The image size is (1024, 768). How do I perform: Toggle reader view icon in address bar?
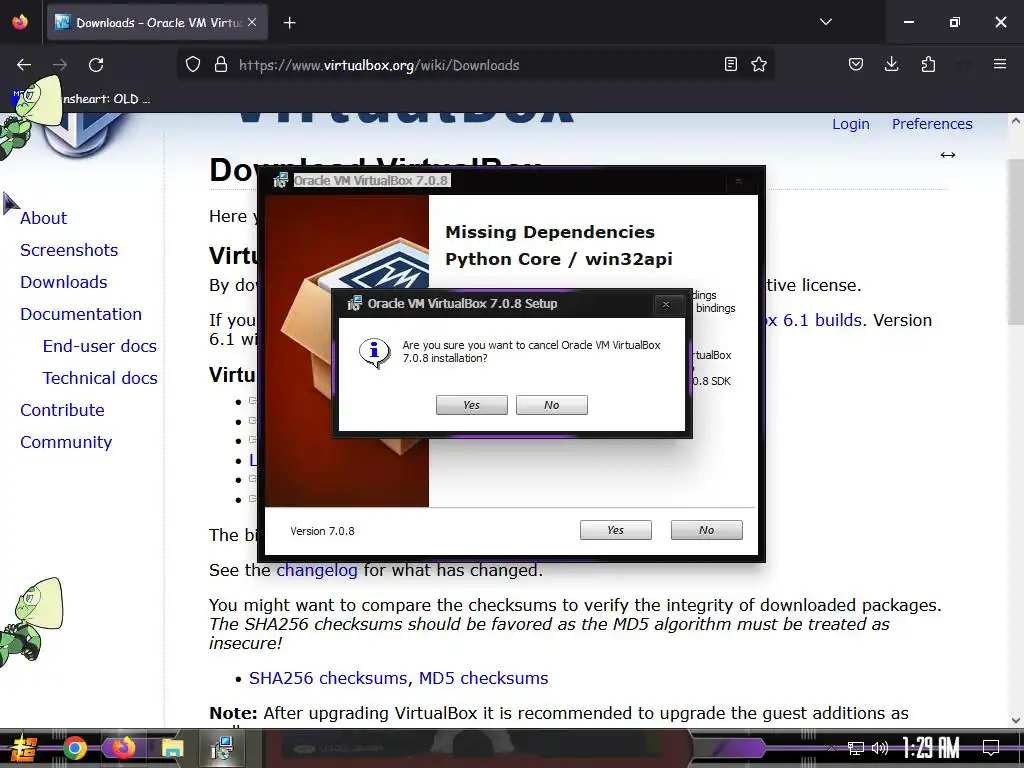pos(731,64)
